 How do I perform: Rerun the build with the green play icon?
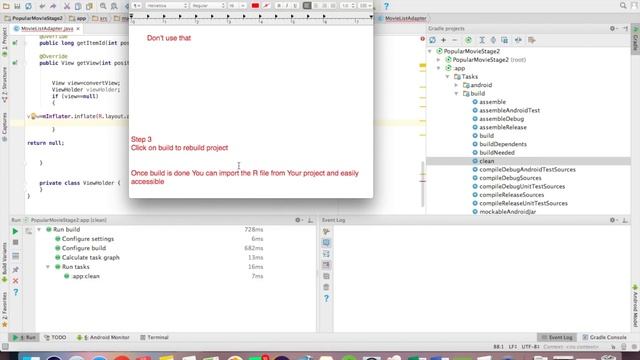(x=16, y=231)
